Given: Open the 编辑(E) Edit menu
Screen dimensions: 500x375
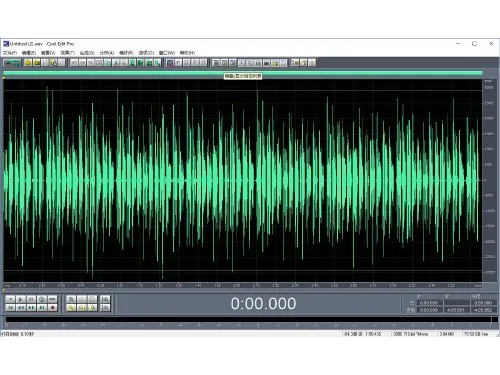Looking at the screenshot, I should point(29,53).
